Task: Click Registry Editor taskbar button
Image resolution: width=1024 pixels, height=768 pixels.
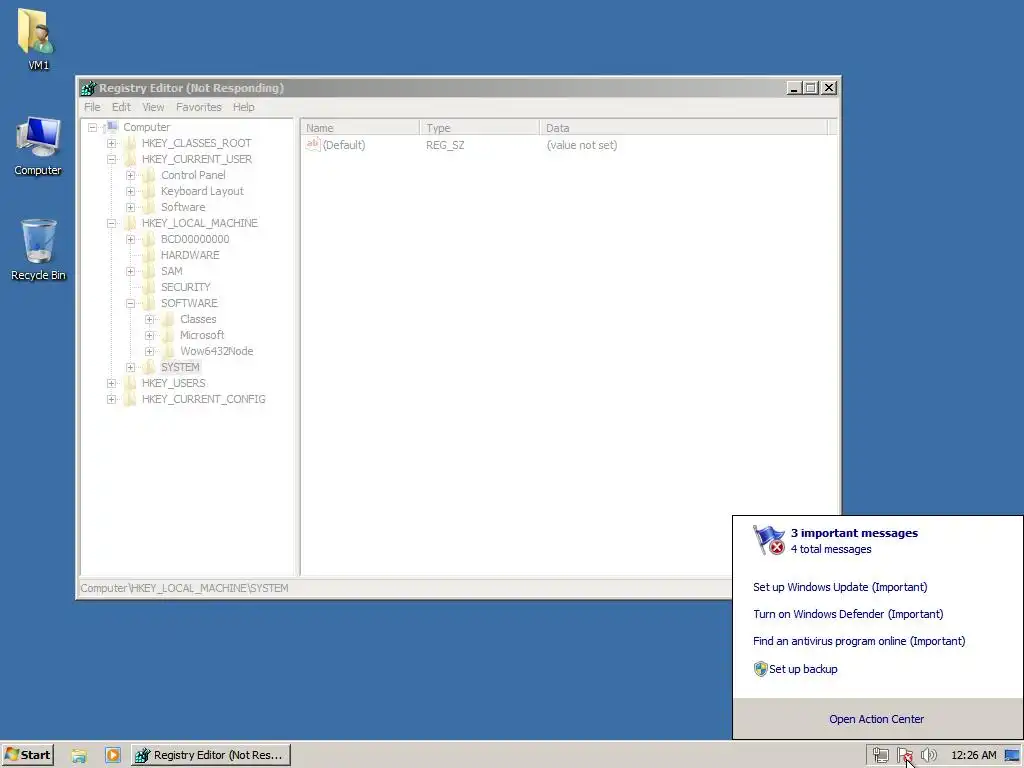Action: coord(211,755)
